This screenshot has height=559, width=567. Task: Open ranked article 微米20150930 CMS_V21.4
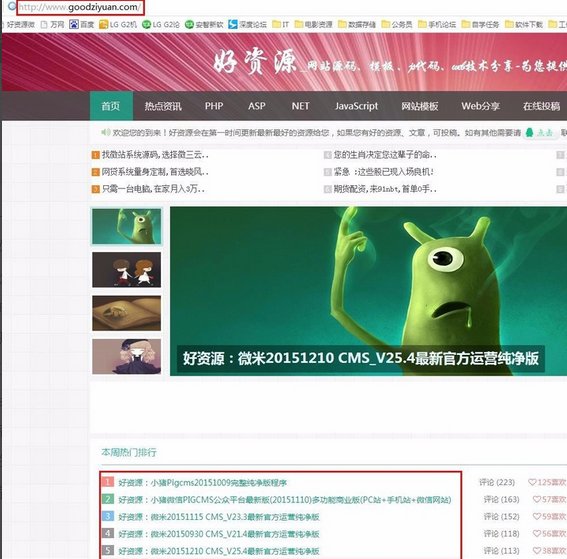point(219,534)
